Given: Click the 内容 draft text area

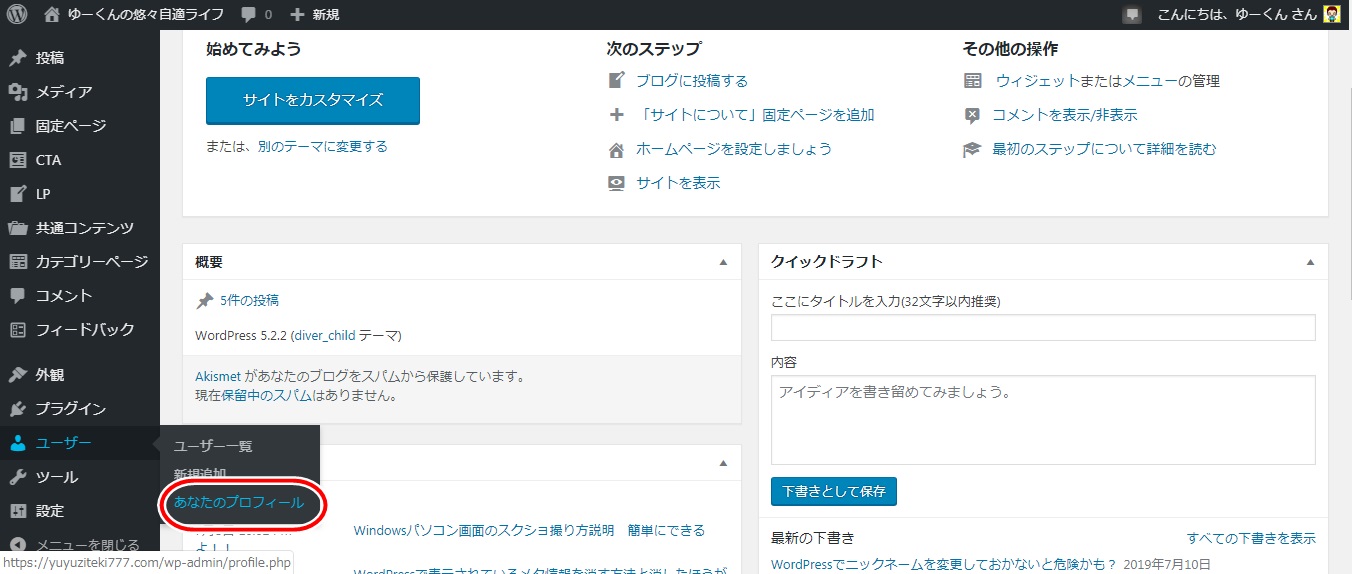Looking at the screenshot, I should 1042,420.
